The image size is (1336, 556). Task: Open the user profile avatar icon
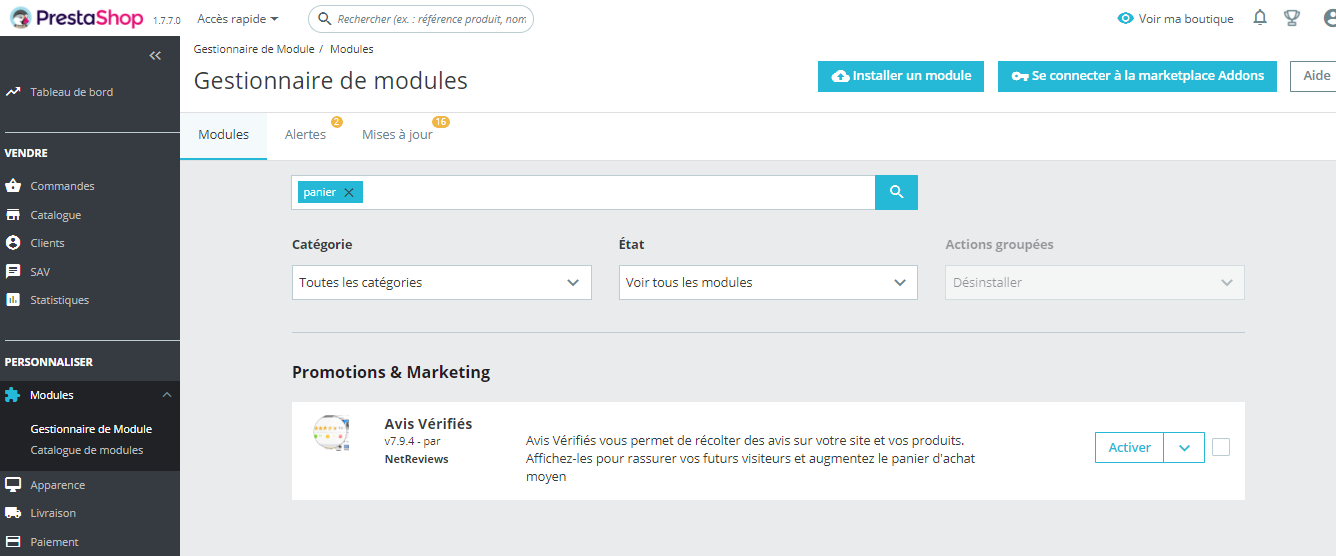pyautogui.click(x=1328, y=18)
